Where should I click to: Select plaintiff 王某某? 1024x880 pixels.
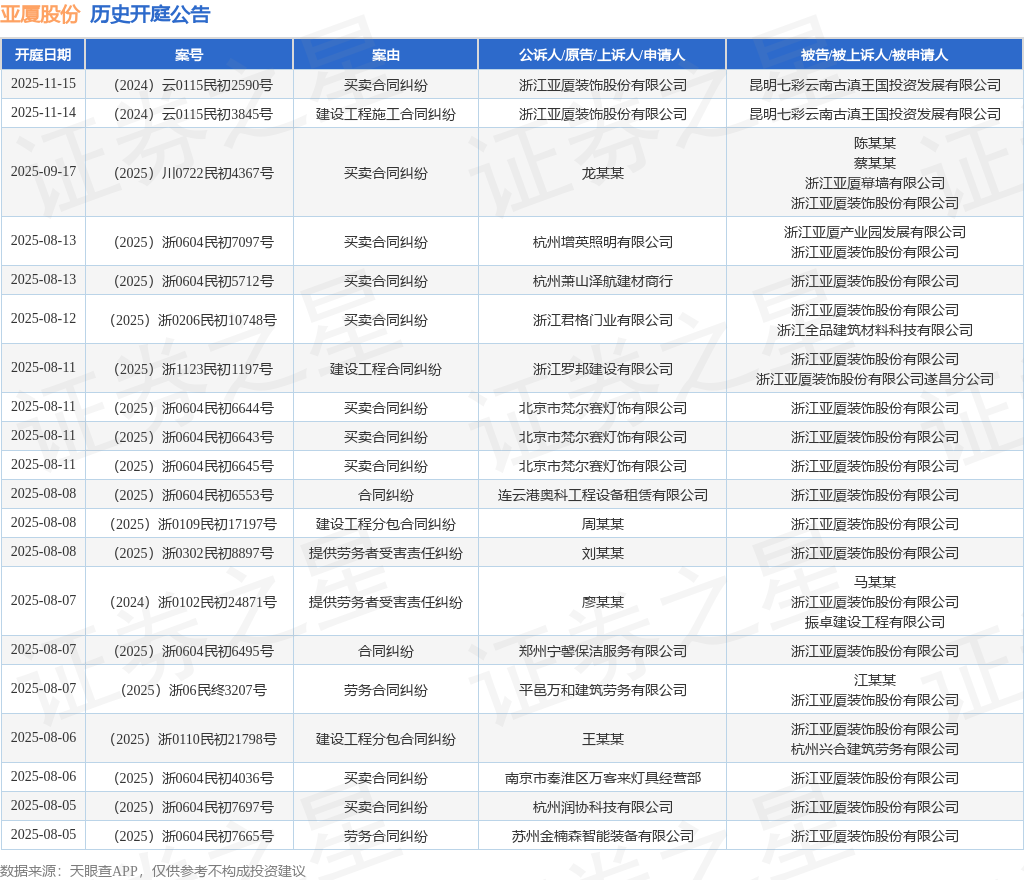pyautogui.click(x=602, y=739)
